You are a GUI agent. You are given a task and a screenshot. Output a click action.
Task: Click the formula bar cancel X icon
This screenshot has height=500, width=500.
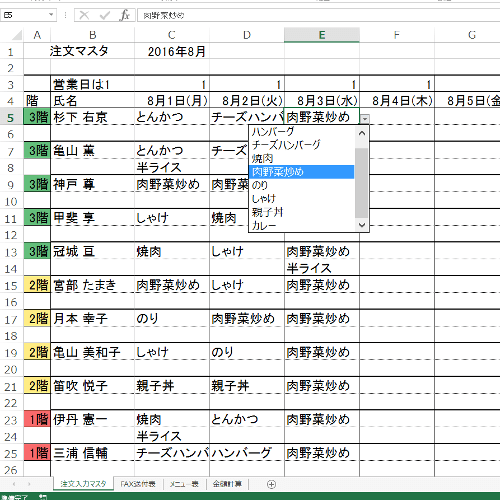84,15
